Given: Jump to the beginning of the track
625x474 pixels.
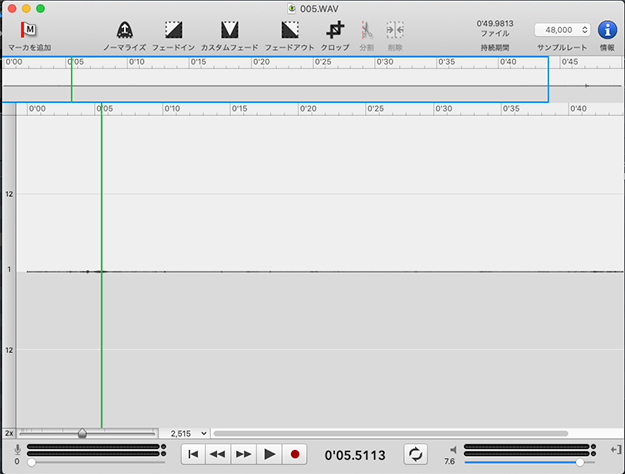Looking at the screenshot, I should coord(194,454).
